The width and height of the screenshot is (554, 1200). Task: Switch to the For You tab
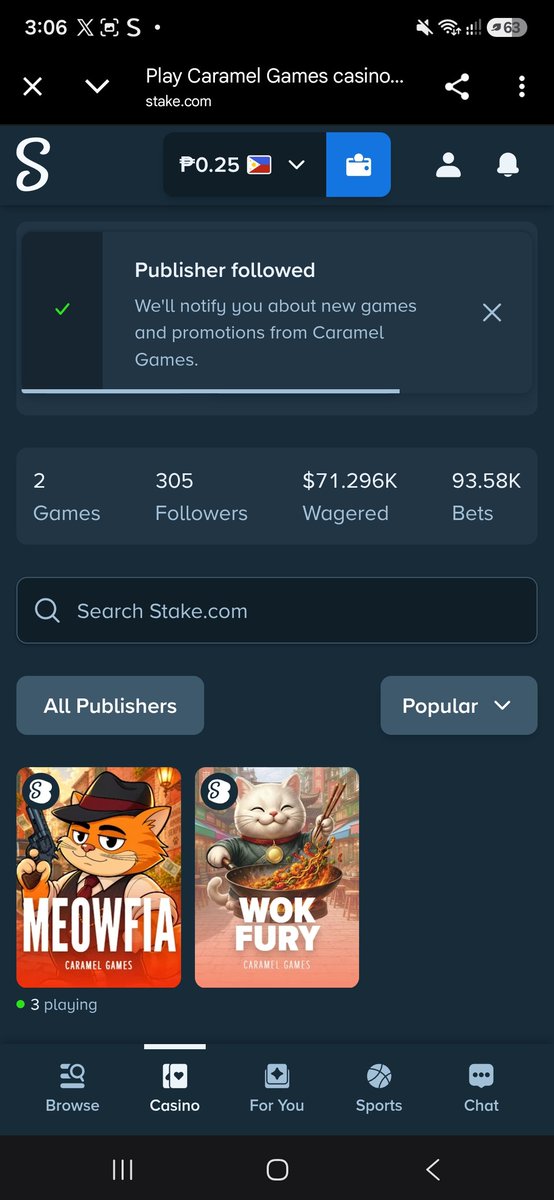[277, 1088]
